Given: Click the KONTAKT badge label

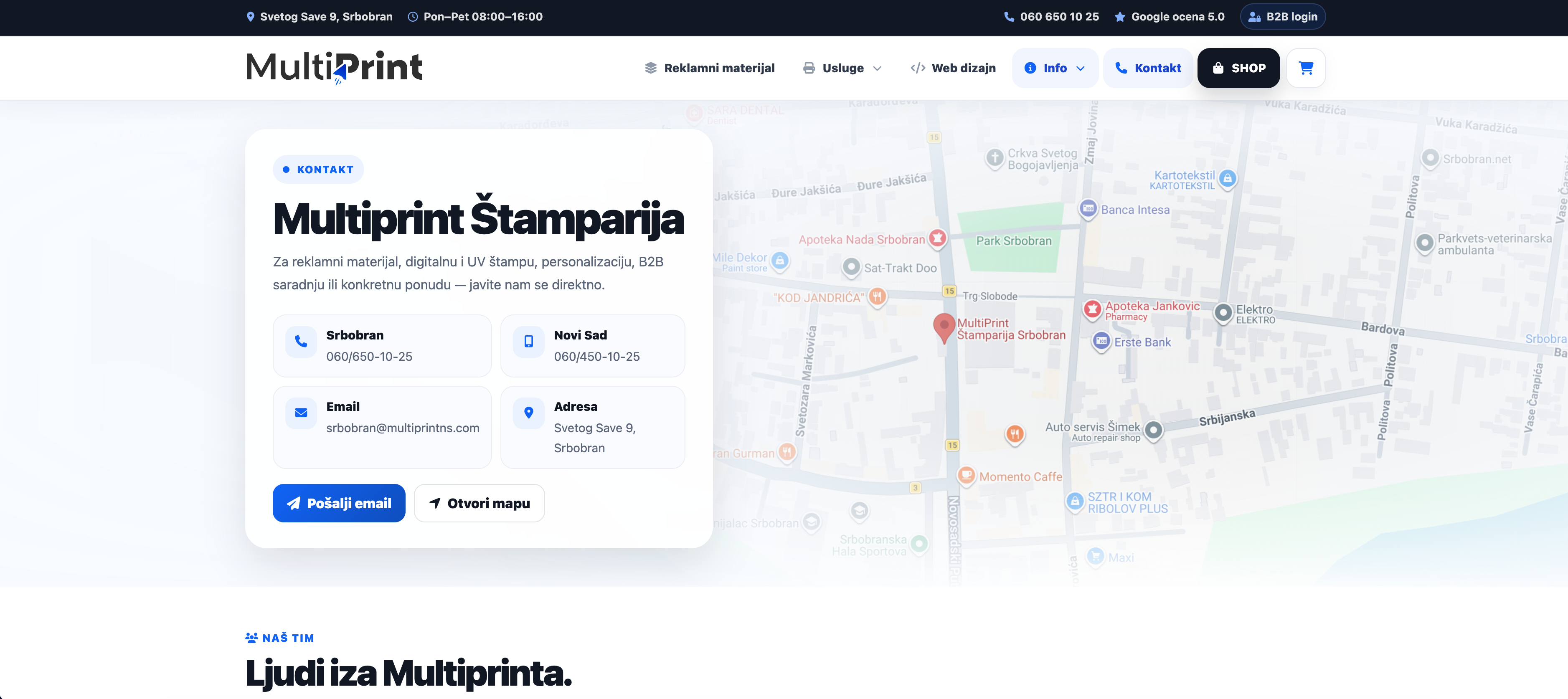Looking at the screenshot, I should pyautogui.click(x=318, y=170).
